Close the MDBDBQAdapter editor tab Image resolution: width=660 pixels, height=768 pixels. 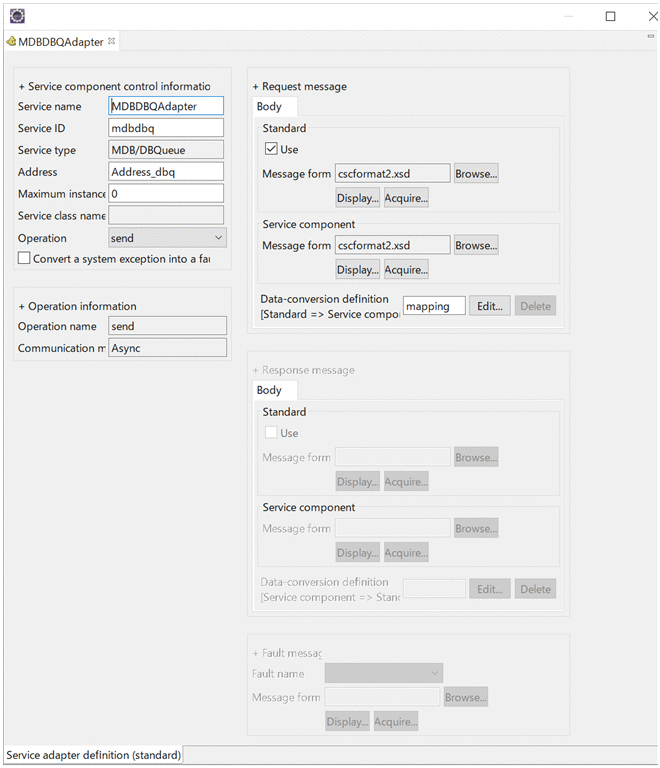(x=112, y=41)
